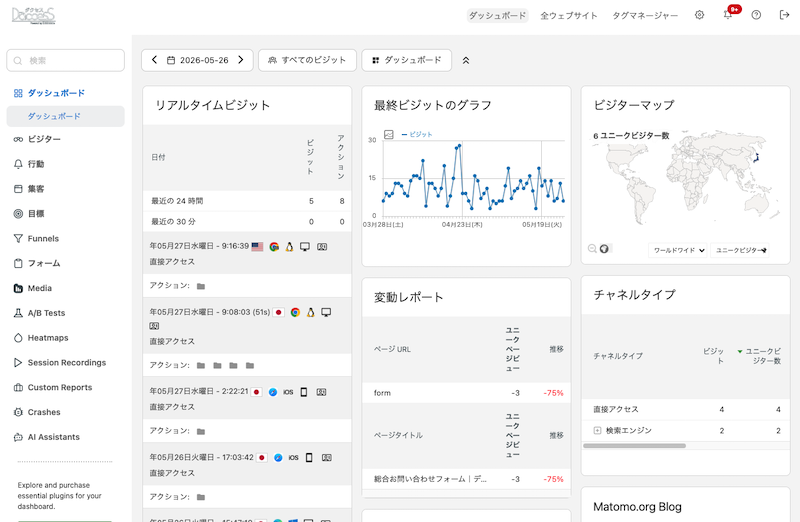This screenshot has height=522, width=800.
Task: Open the ダッシュボード selector button
Action: pyautogui.click(x=407, y=60)
